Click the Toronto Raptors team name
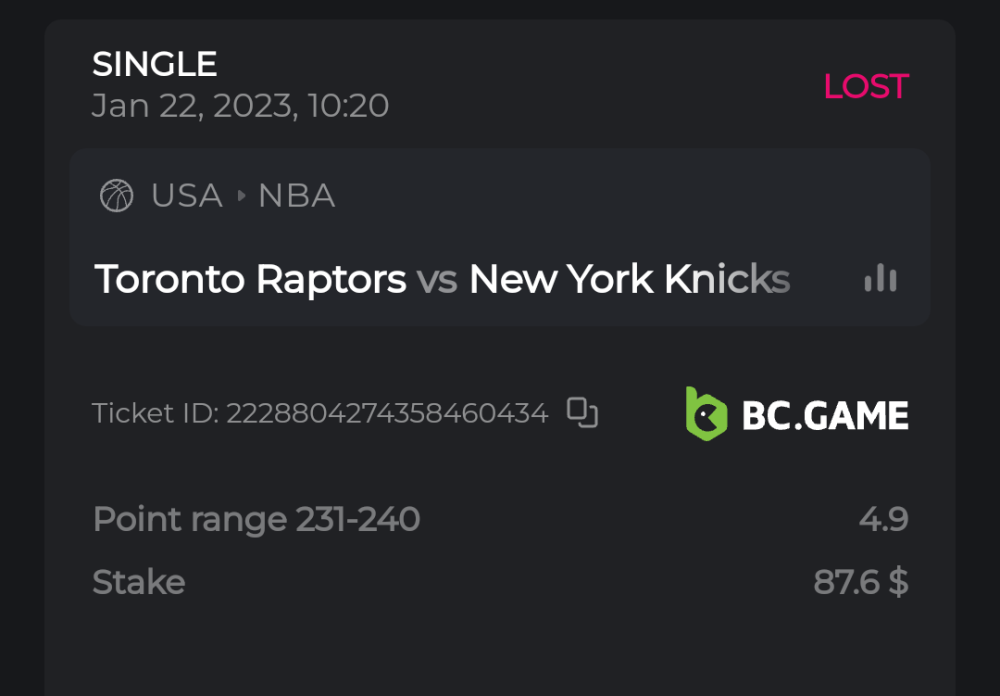Image resolution: width=1000 pixels, height=696 pixels. click(x=250, y=280)
